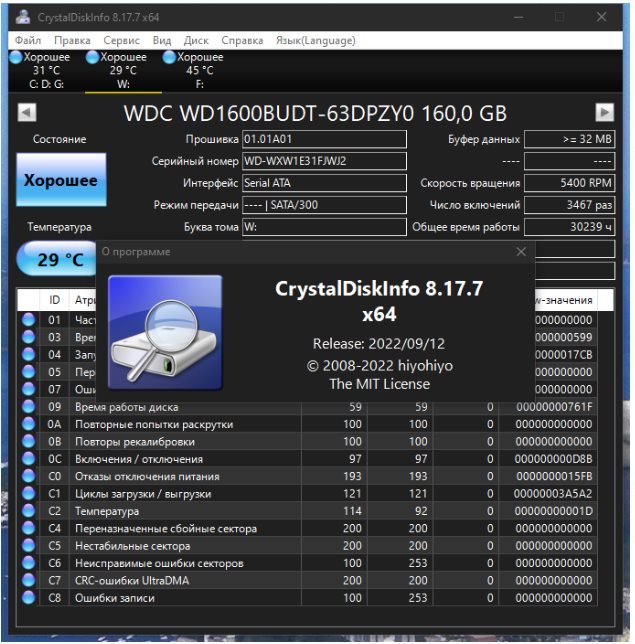Open the Правка menu
Screen dimensions: 635x644
(72, 40)
